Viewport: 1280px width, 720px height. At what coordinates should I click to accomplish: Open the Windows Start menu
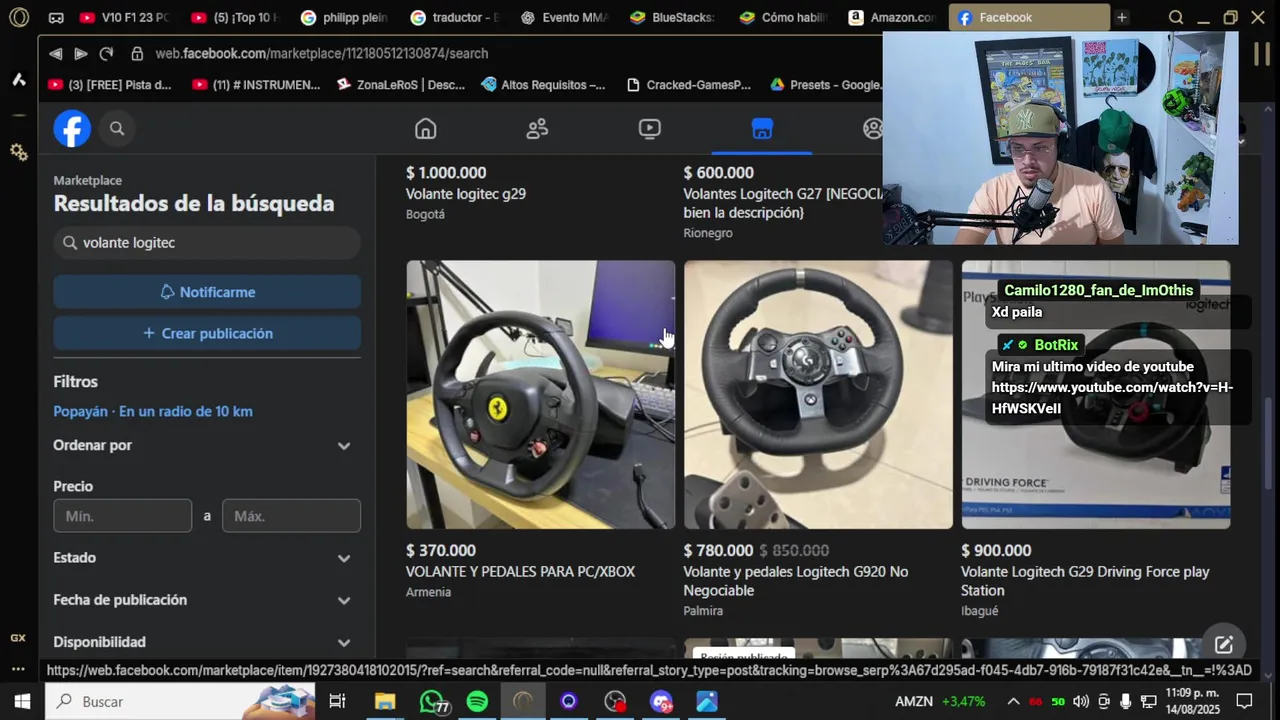pyautogui.click(x=22, y=701)
